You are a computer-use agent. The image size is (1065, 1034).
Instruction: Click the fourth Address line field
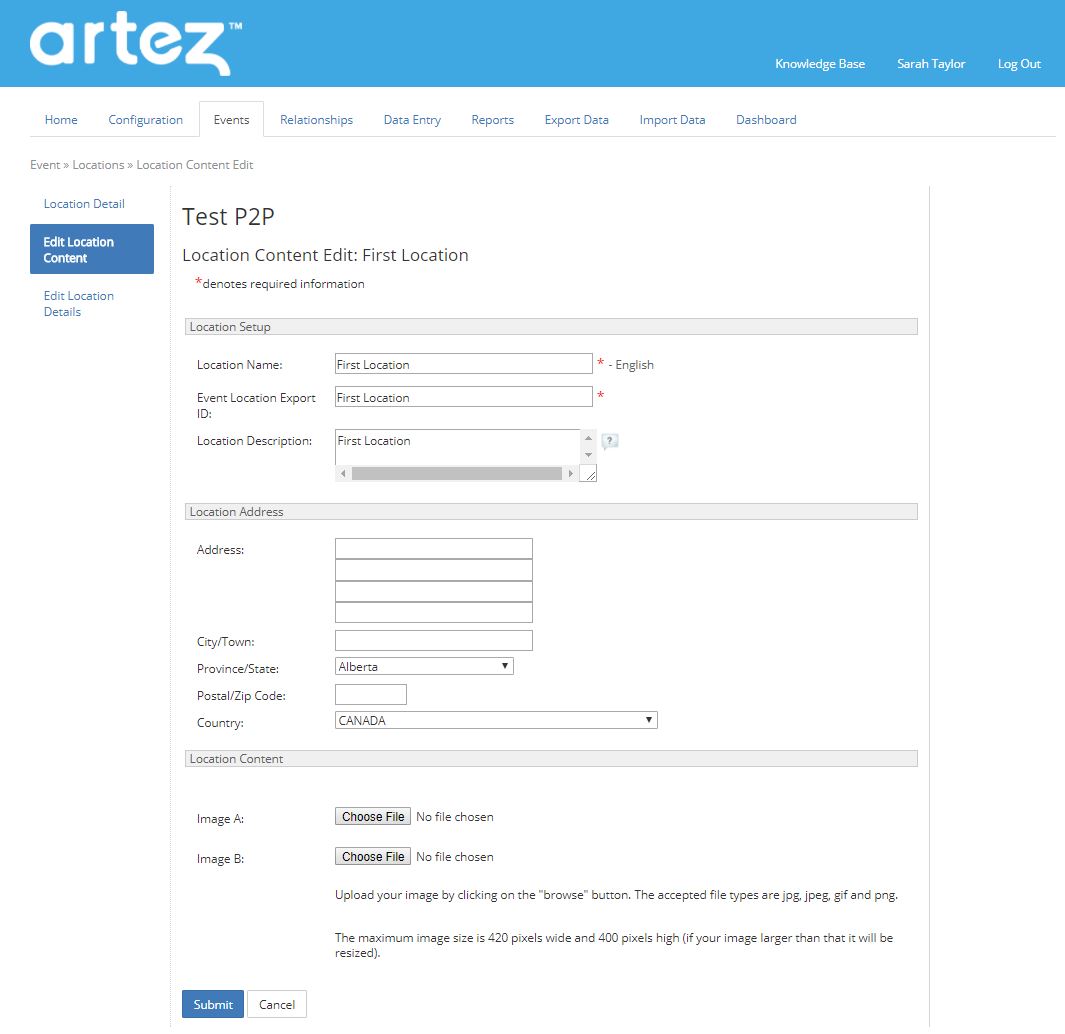434,612
